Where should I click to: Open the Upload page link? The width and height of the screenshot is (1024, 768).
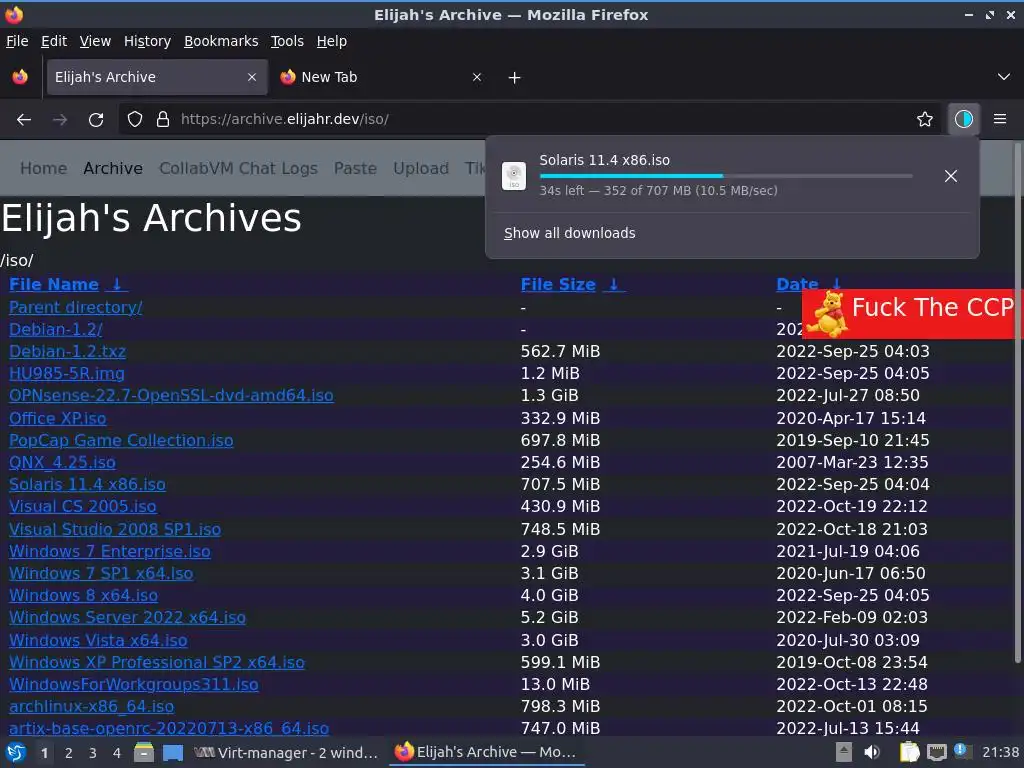(x=421, y=168)
